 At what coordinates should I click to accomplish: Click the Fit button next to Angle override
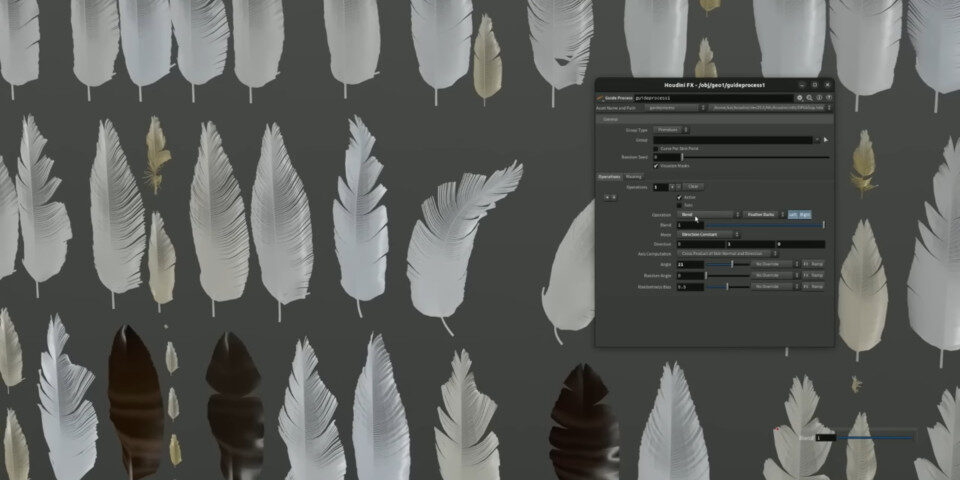[805, 264]
